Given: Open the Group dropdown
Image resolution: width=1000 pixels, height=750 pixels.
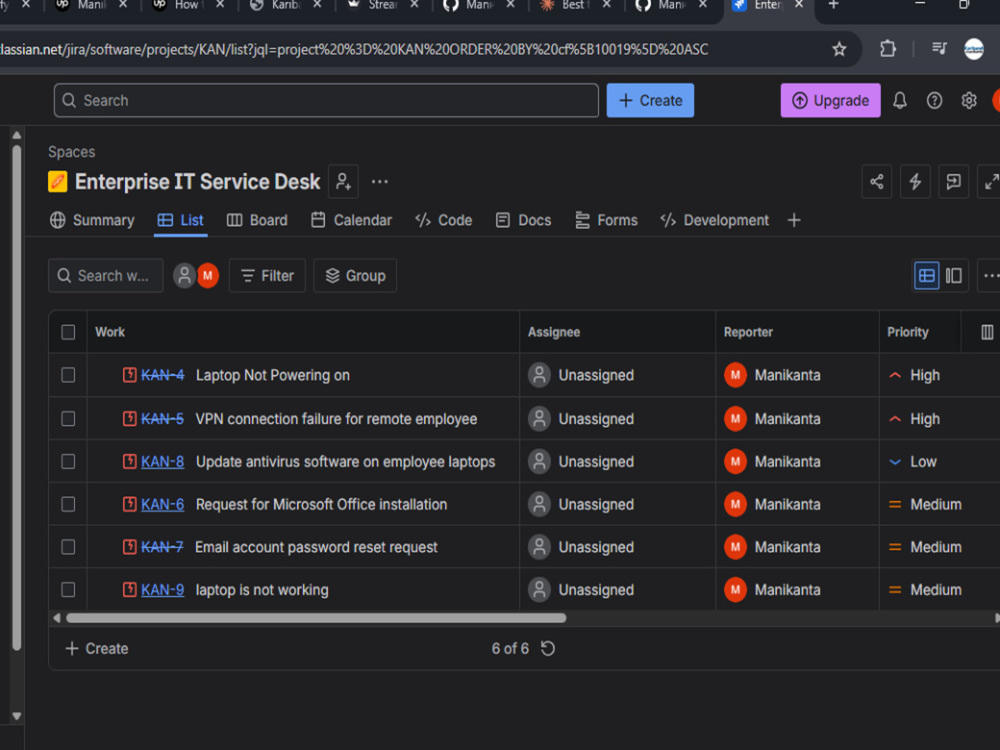Looking at the screenshot, I should (355, 276).
